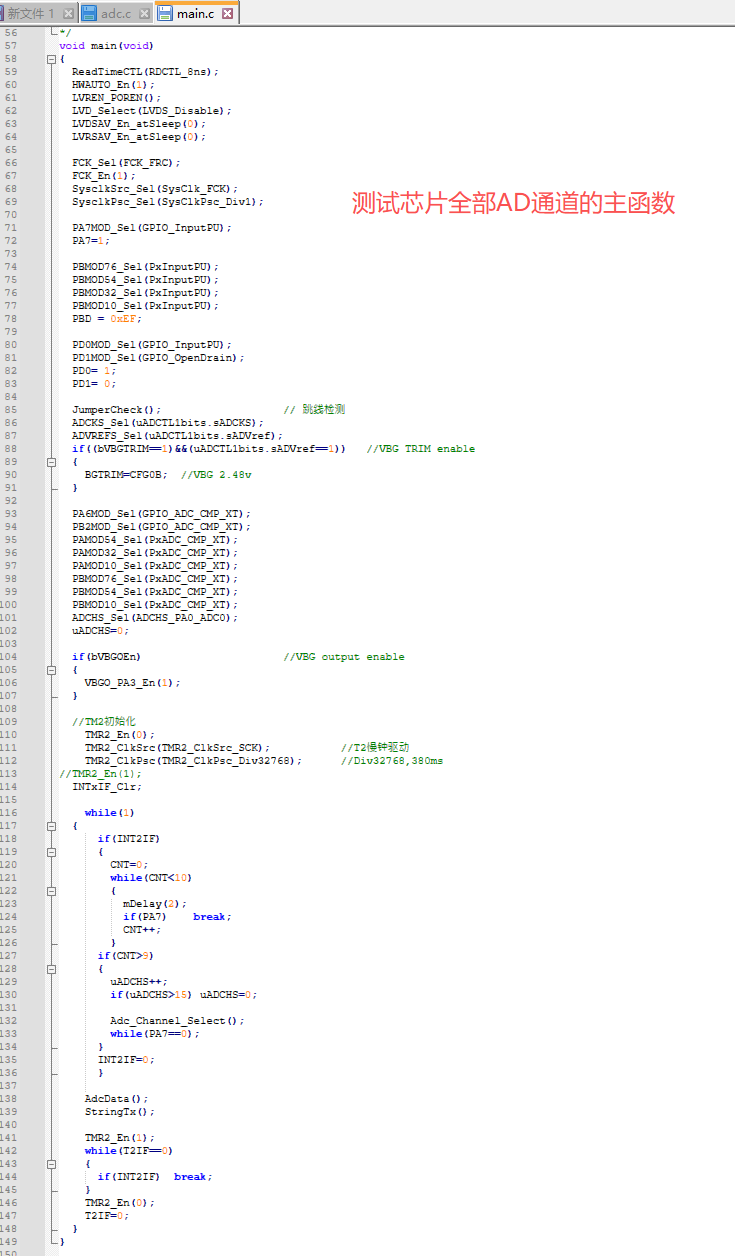This screenshot has width=735, height=1256.
Task: Click the red Chinese annotation text
Action: [513, 203]
